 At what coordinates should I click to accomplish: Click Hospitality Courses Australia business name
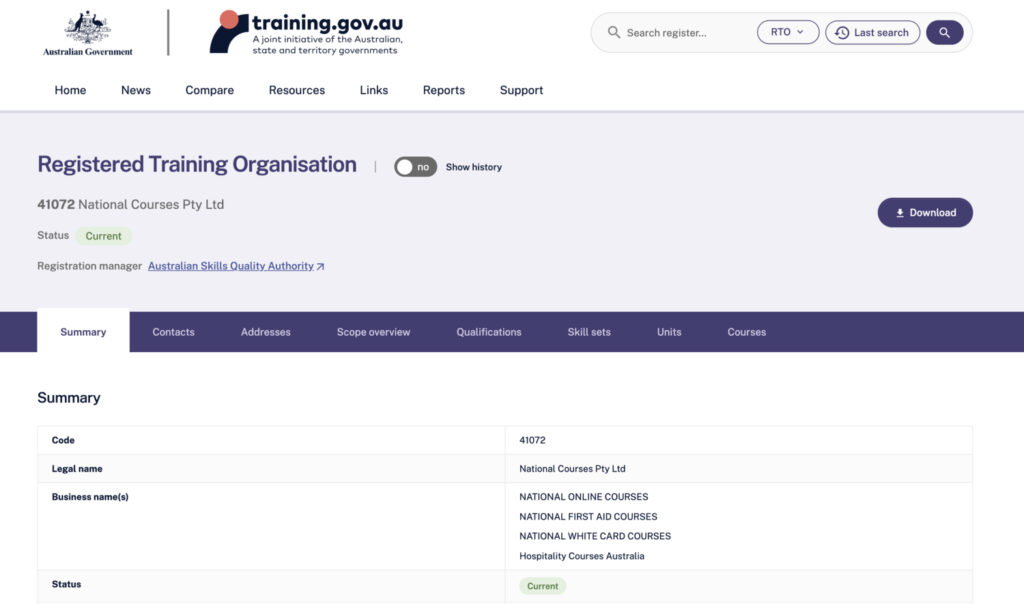(582, 556)
